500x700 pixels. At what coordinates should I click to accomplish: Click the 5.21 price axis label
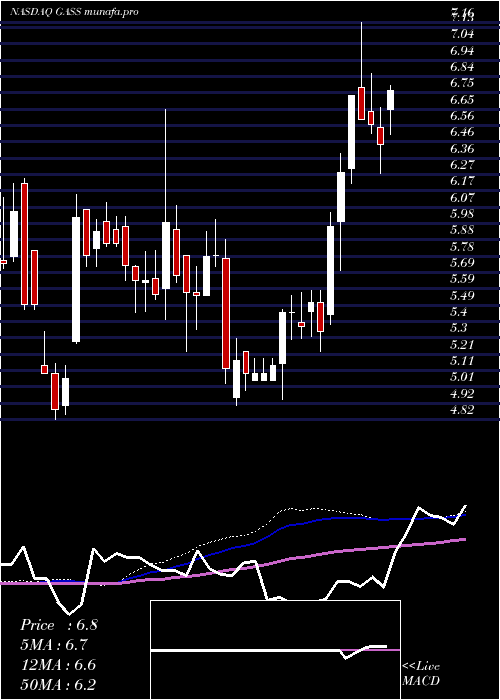point(462,345)
